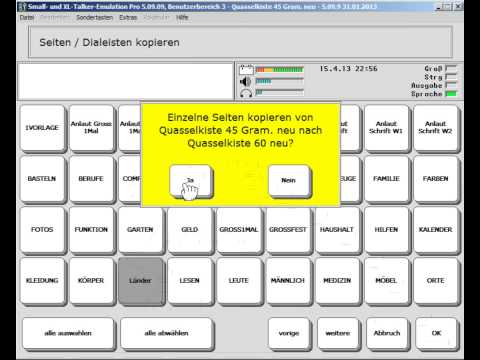Viewport: 480px width, 360px height.
Task: Click the application icon in the title bar
Action: tap(22, 7)
